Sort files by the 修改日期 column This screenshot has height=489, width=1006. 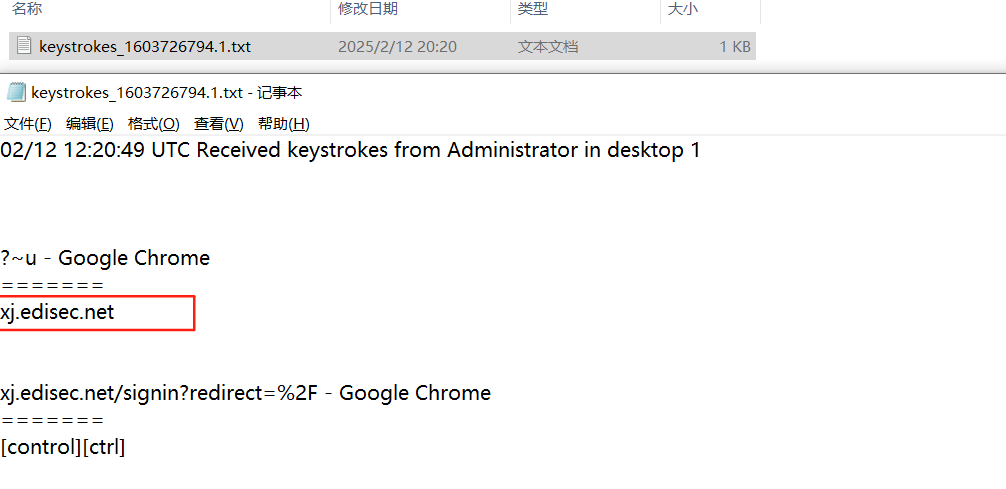368,9
